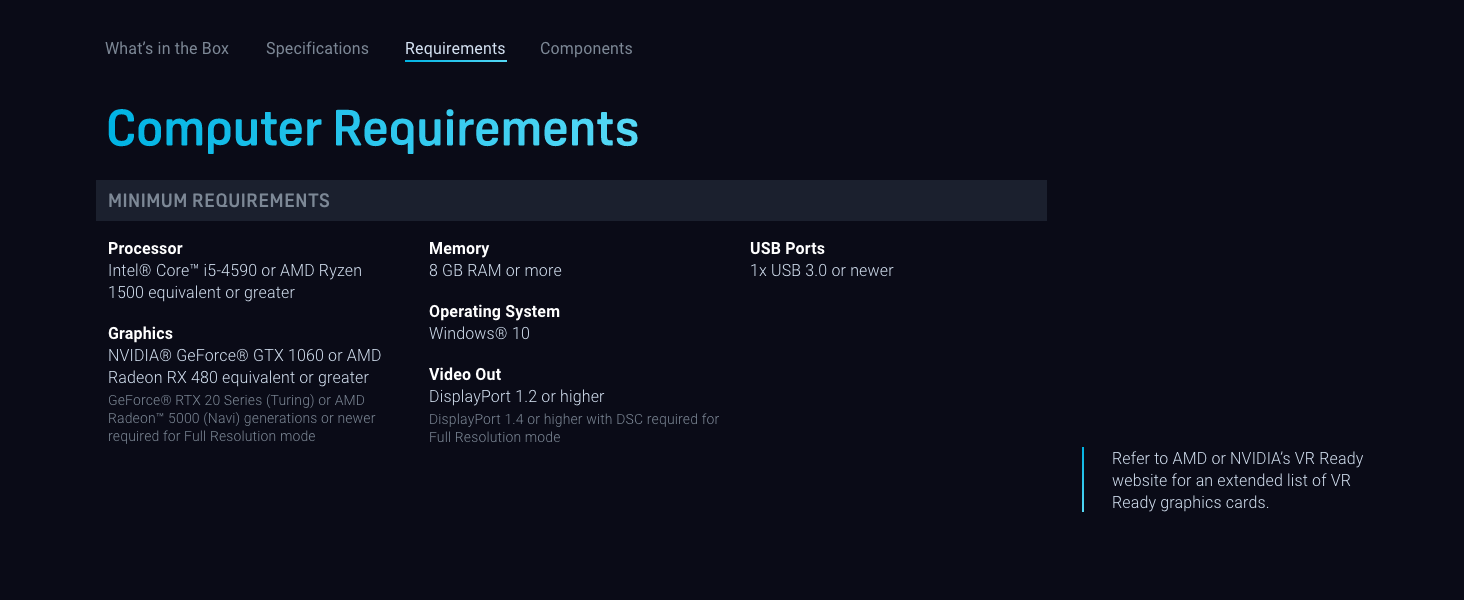This screenshot has height=600, width=1464.
Task: Select the GTX 1060 graphics requirement text
Action: click(244, 366)
